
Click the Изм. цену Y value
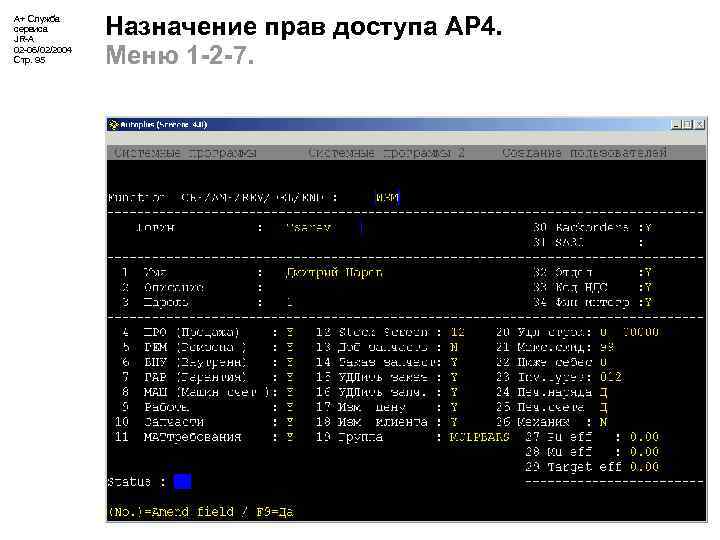point(454,407)
